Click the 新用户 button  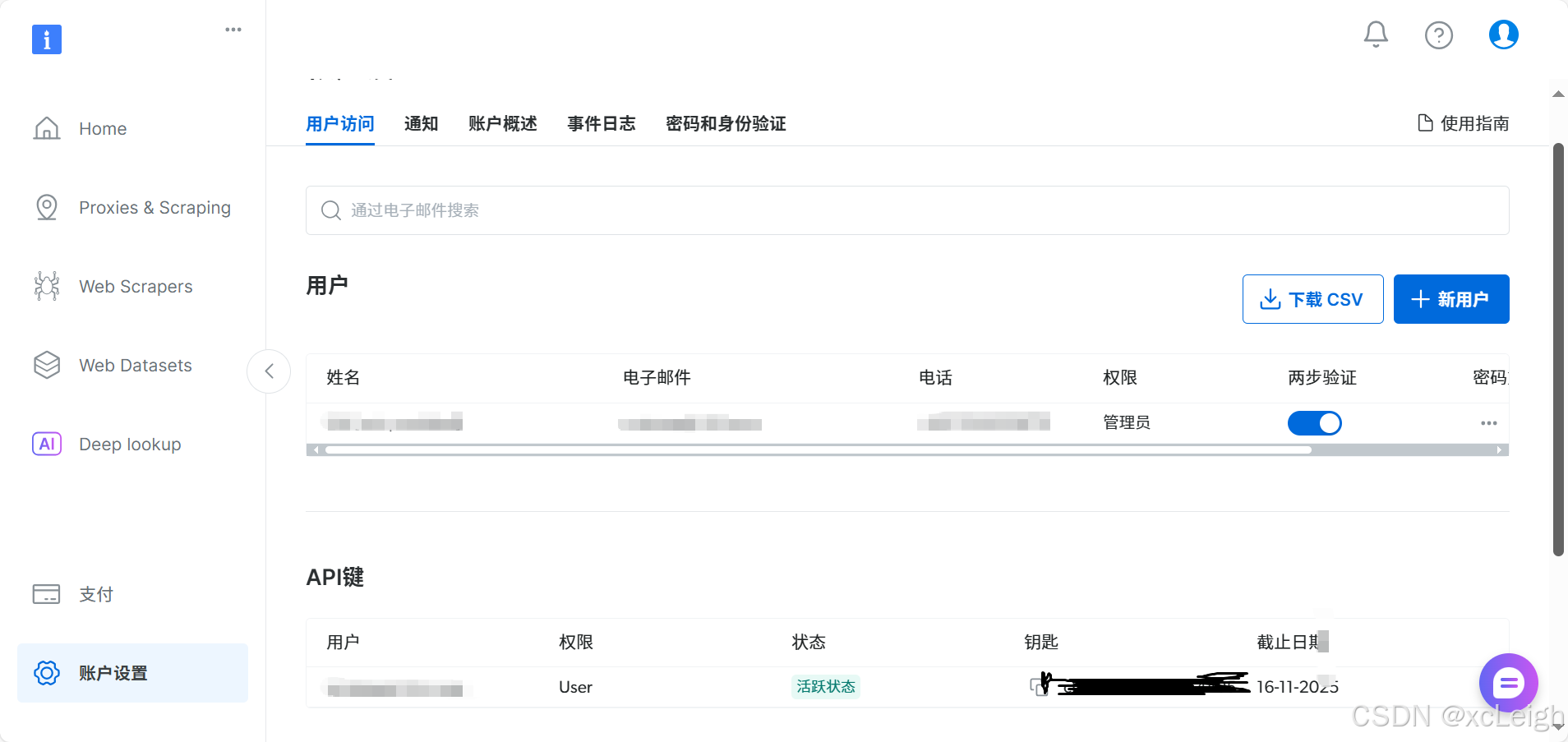[1451, 299]
